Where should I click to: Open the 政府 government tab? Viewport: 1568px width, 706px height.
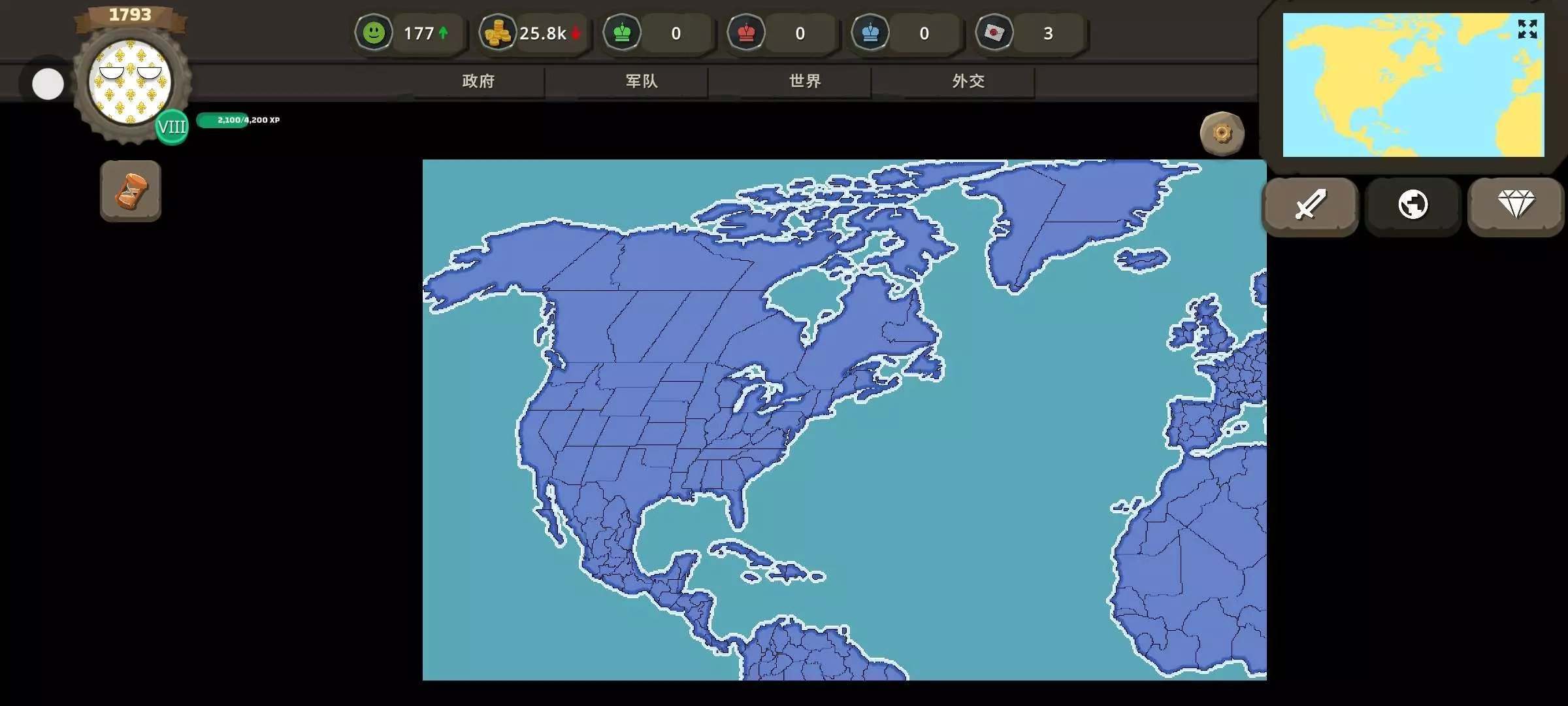point(478,81)
